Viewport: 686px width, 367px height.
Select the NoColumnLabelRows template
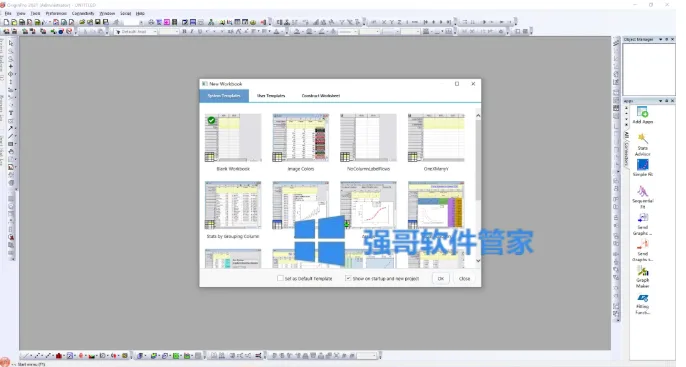tap(368, 142)
